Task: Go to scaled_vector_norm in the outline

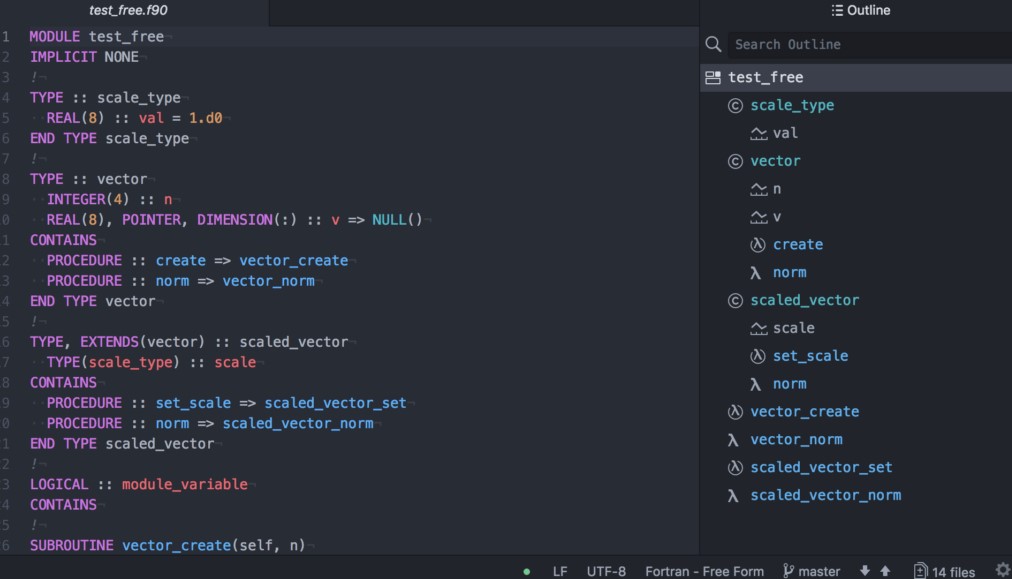Action: pos(825,495)
